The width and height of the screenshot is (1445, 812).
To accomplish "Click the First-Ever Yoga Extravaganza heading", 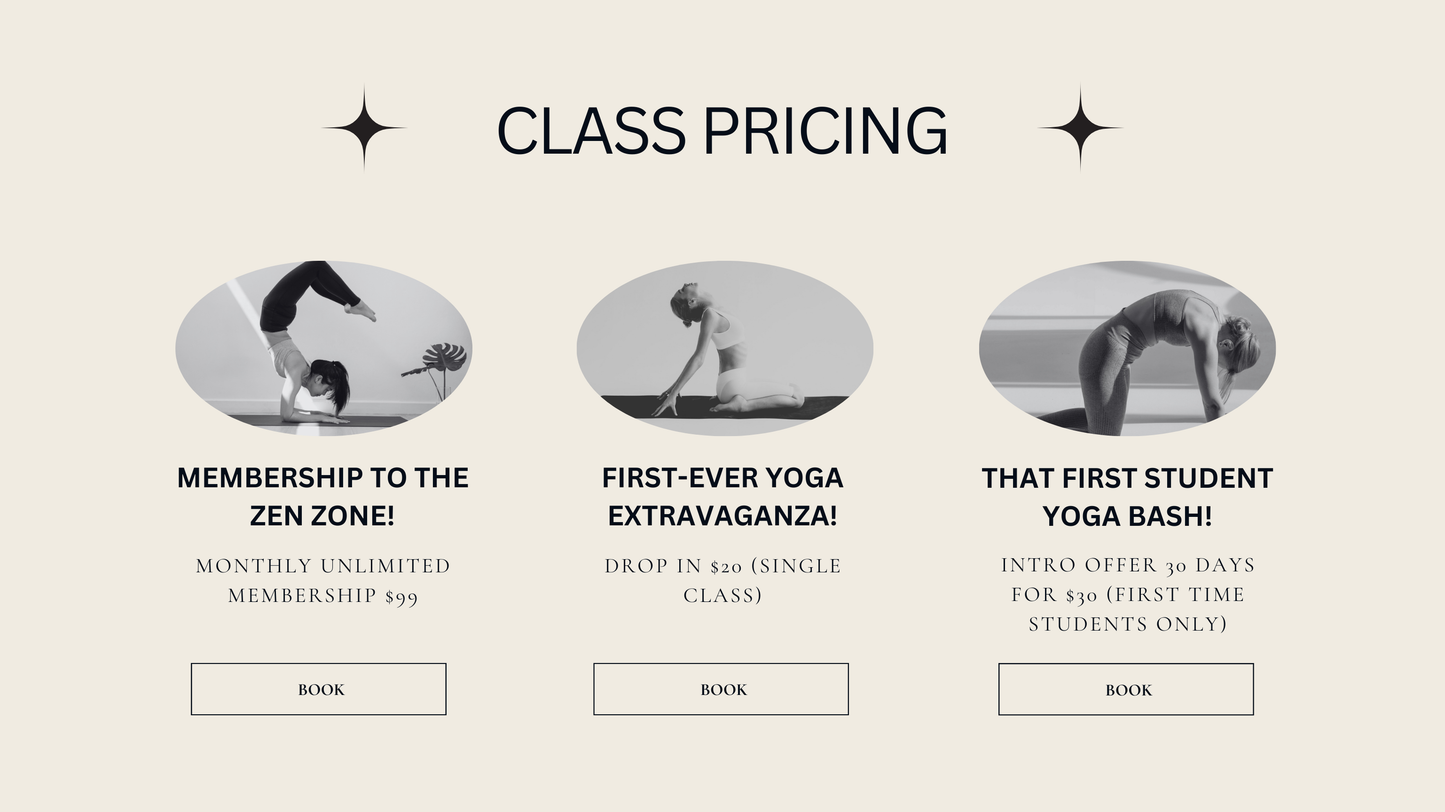I will click(x=722, y=496).
